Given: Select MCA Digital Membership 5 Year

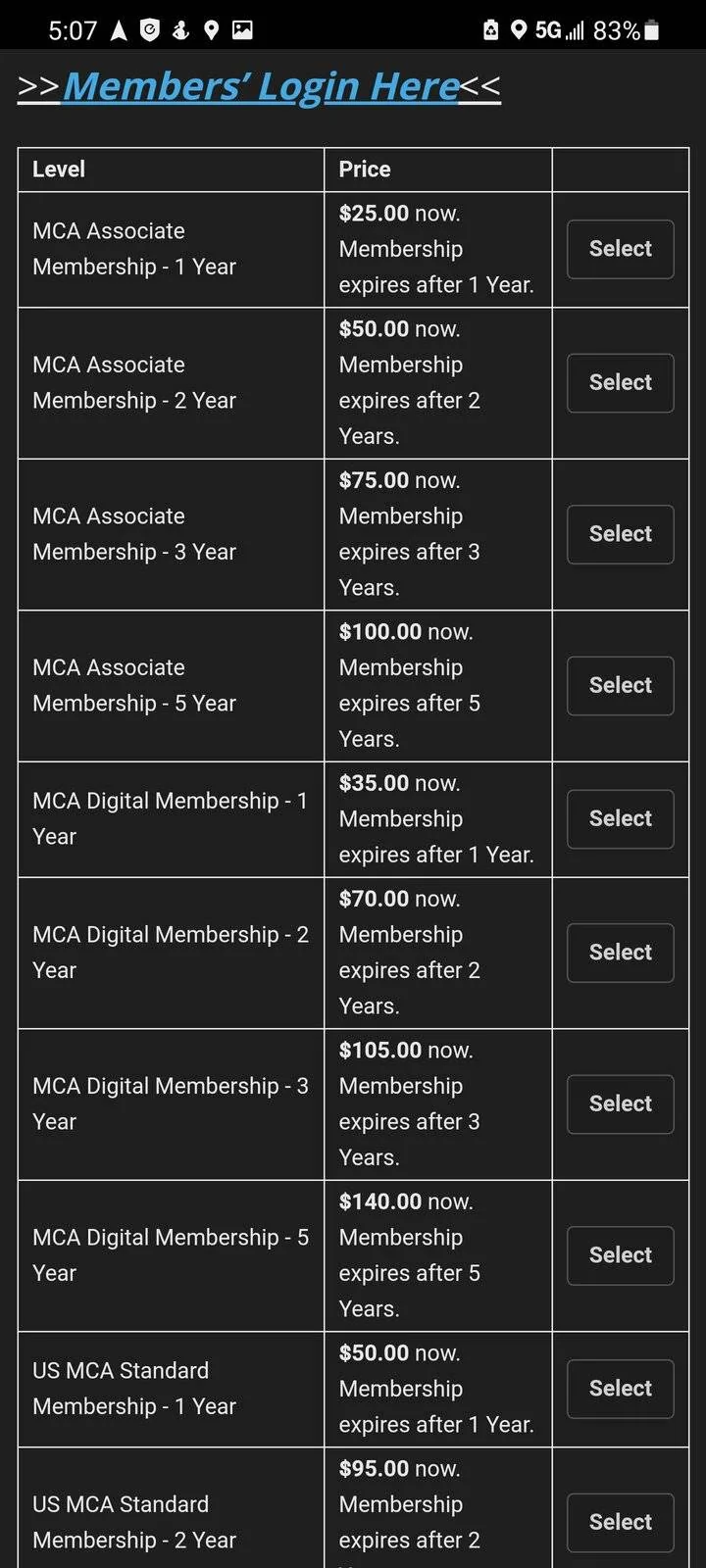Looking at the screenshot, I should pyautogui.click(x=620, y=1255).
